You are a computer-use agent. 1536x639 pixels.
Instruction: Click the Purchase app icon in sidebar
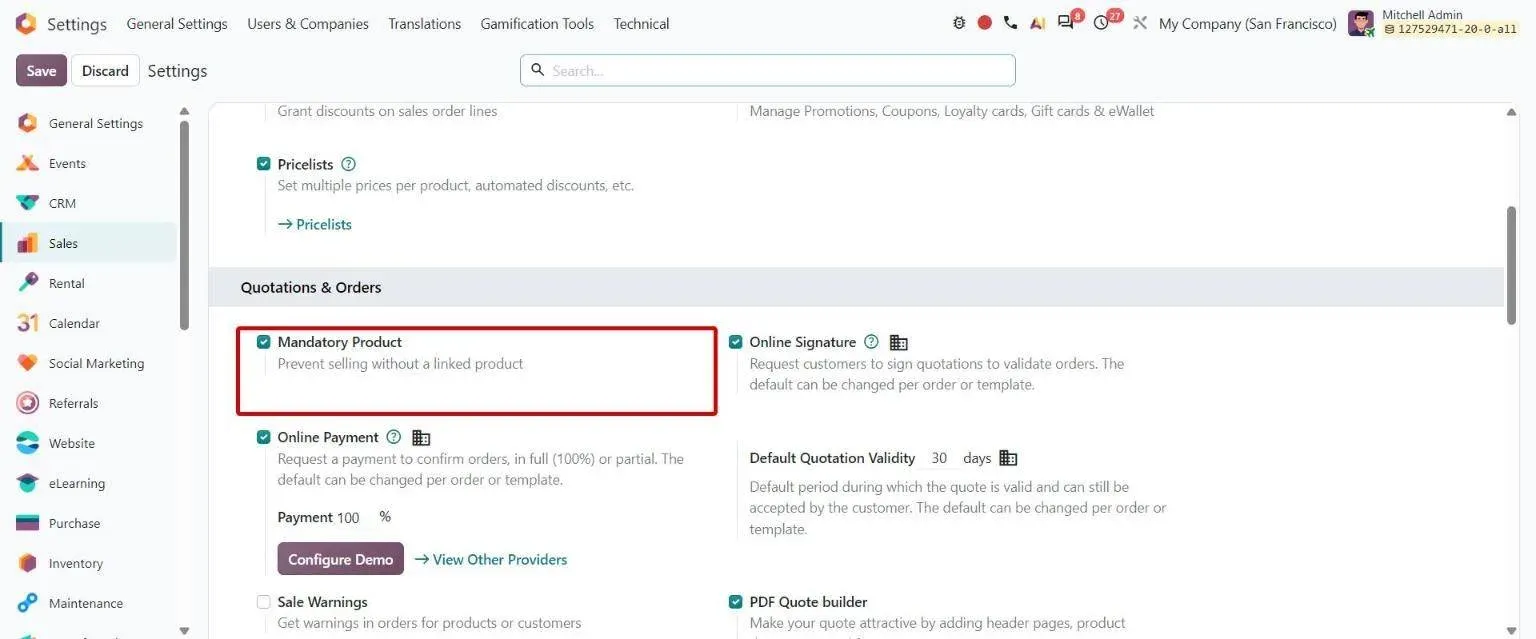[28, 523]
